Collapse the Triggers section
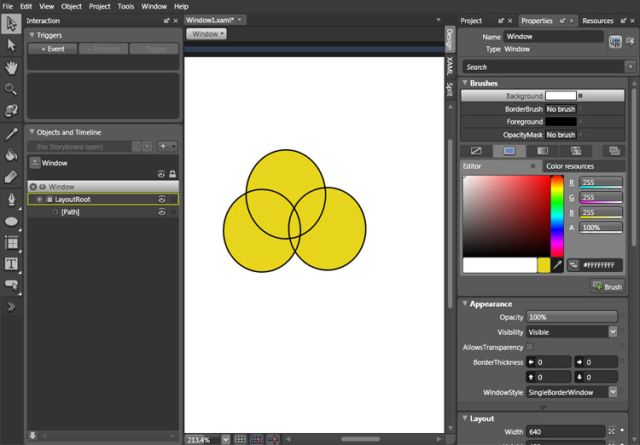 [x=32, y=35]
